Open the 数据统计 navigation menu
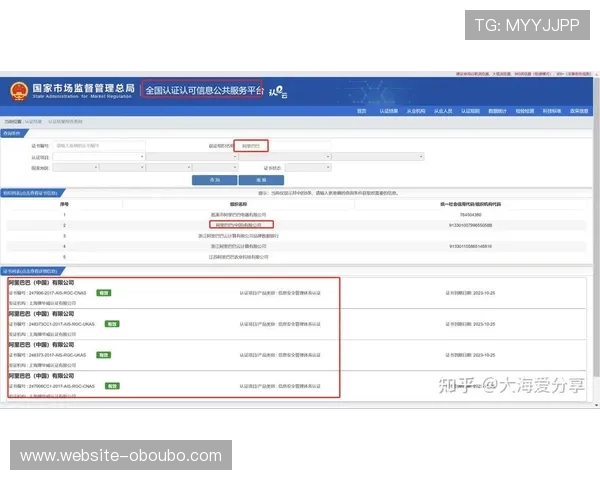Image resolution: width=600 pixels, height=480 pixels. point(497,111)
